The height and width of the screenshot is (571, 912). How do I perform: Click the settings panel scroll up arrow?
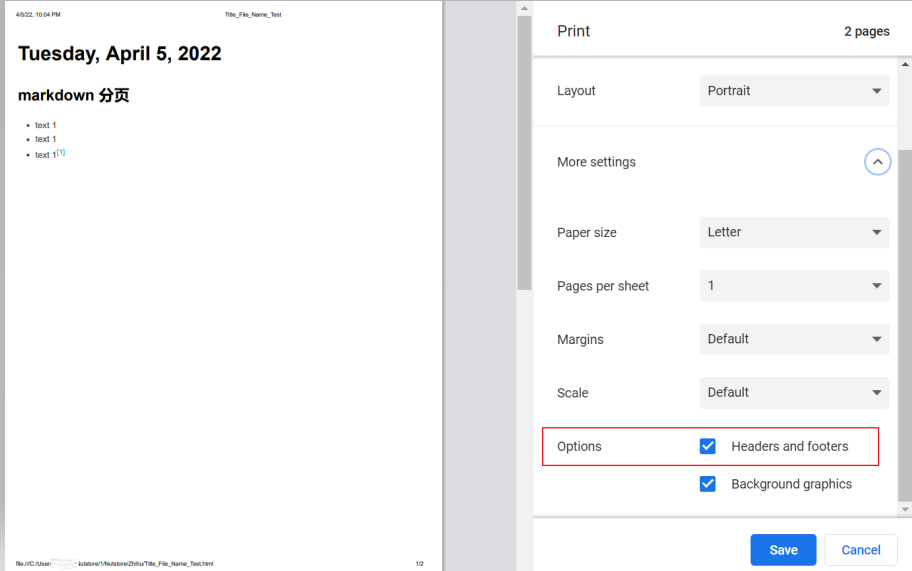pyautogui.click(x=905, y=64)
